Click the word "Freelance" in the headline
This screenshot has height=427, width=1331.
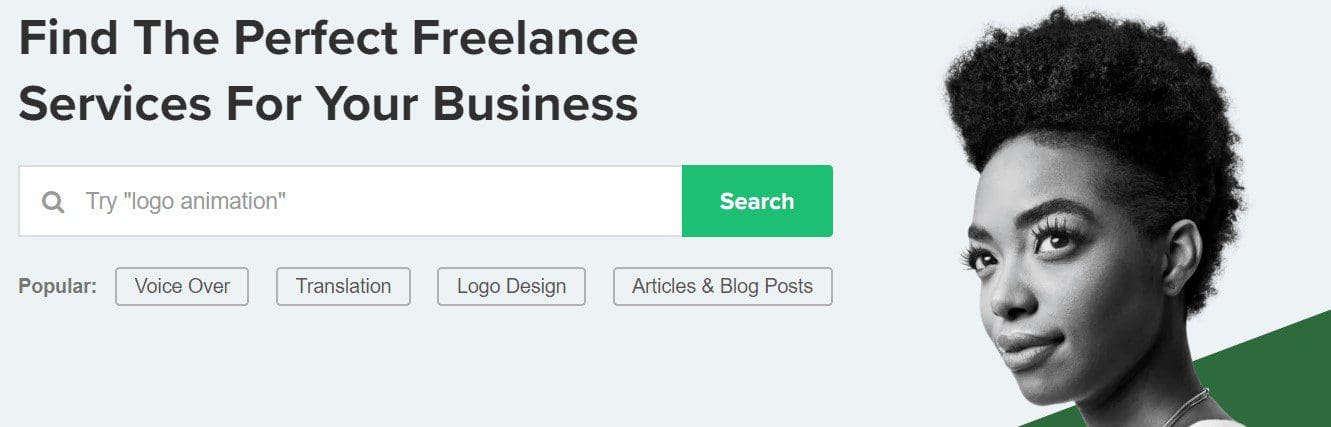527,39
